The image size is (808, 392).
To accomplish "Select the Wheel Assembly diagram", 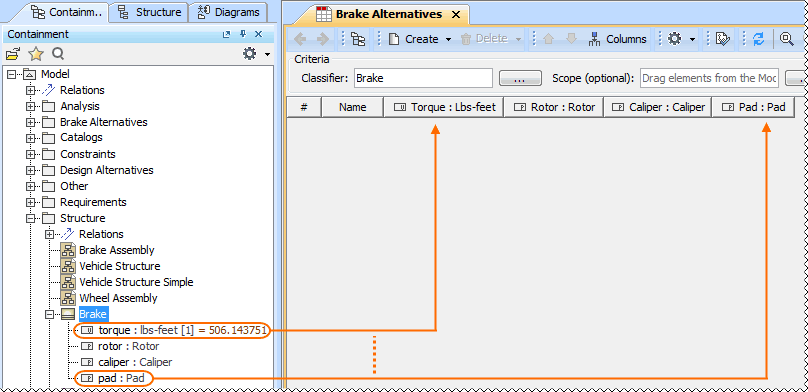I will click(x=118, y=298).
